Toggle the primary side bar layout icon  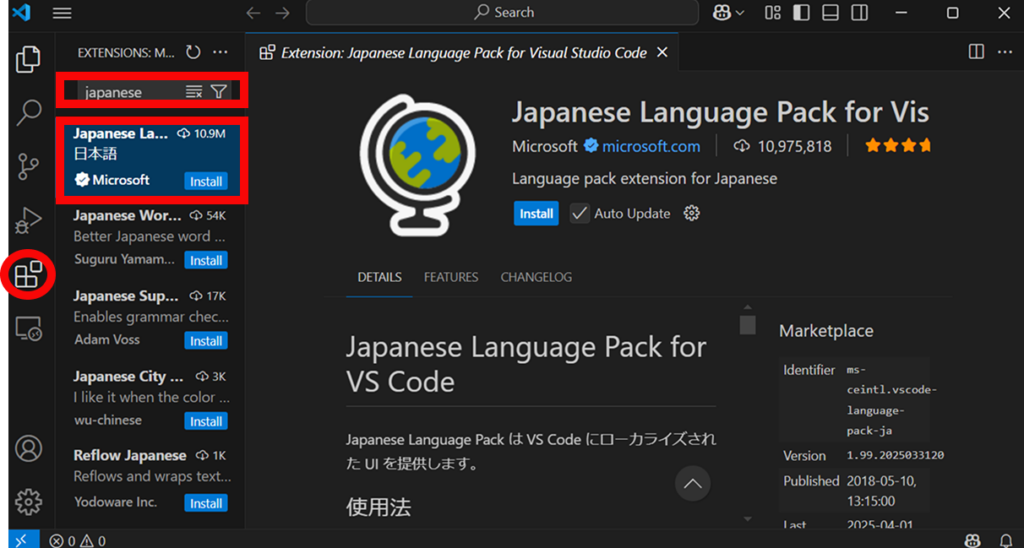[x=801, y=12]
